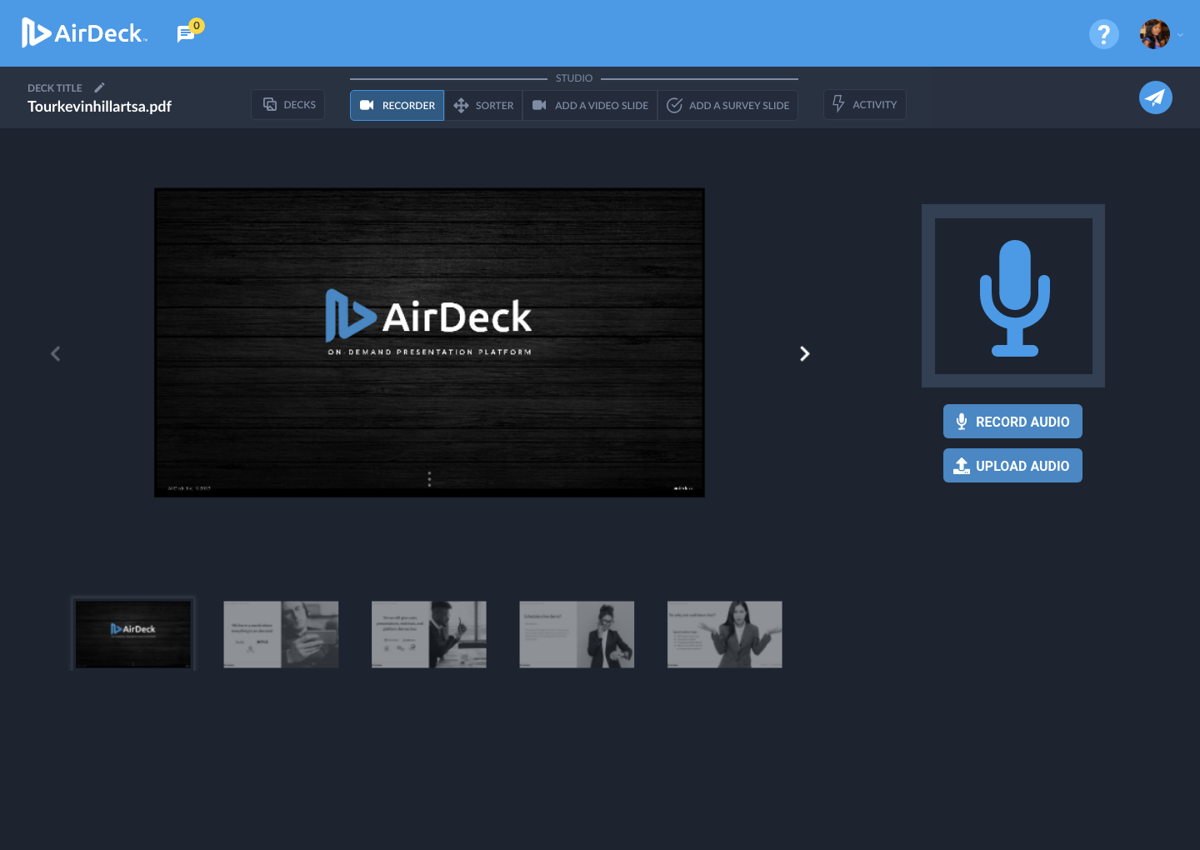
Task: Click ADD A VIDEO SLIDE
Action: click(x=589, y=104)
